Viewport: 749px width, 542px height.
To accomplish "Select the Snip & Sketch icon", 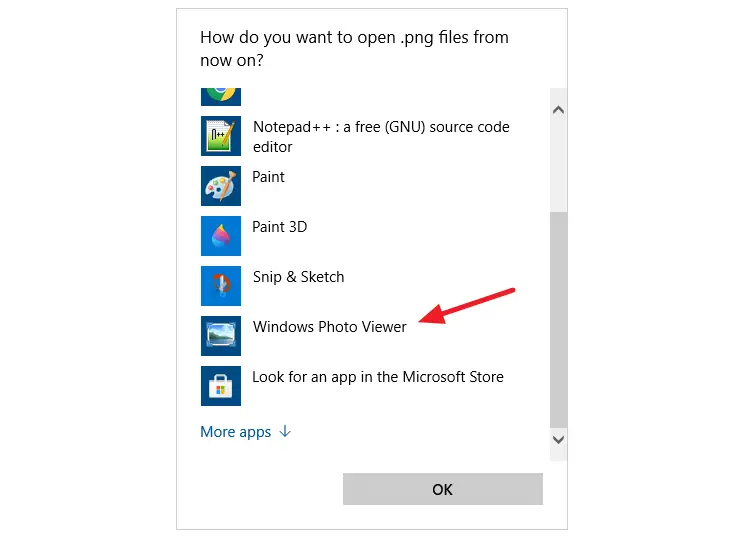I will [x=221, y=286].
